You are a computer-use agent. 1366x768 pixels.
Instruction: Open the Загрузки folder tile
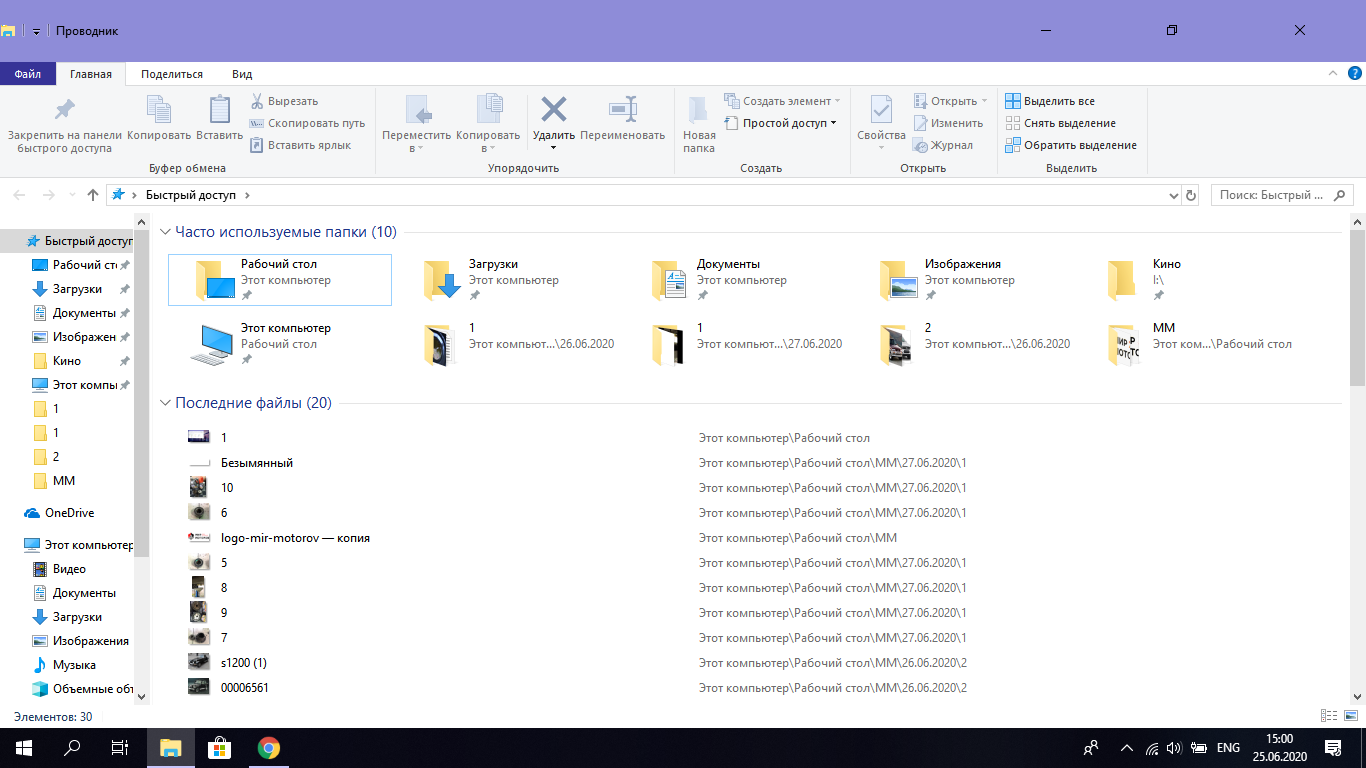[x=508, y=279]
